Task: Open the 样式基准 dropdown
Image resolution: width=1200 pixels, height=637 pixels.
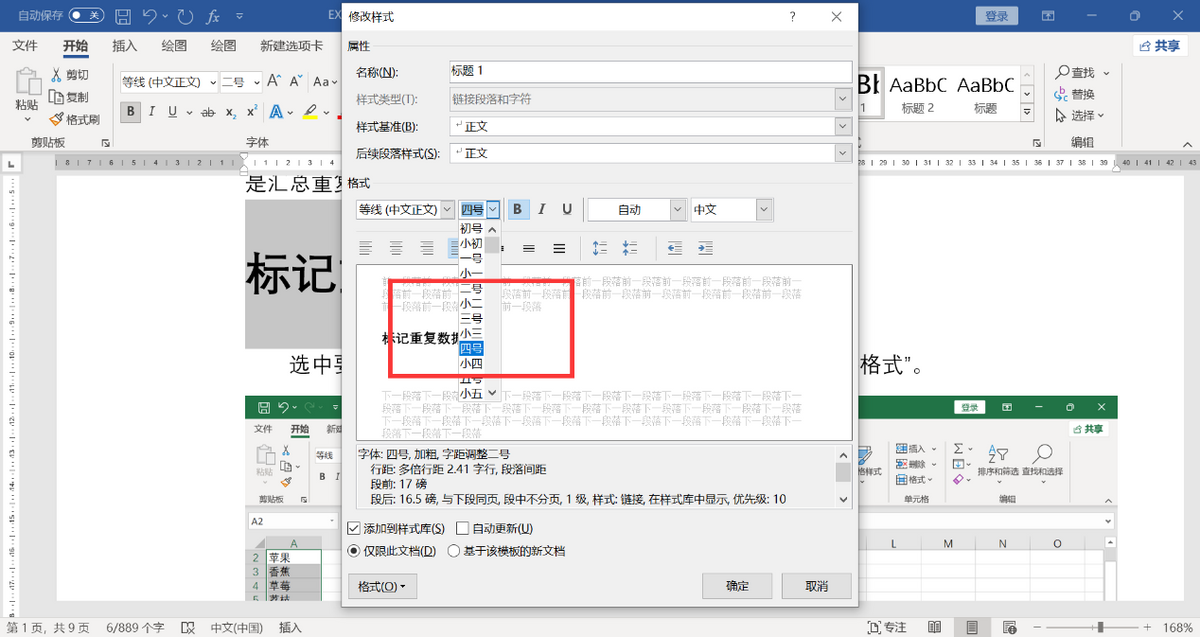Action: tap(843, 126)
